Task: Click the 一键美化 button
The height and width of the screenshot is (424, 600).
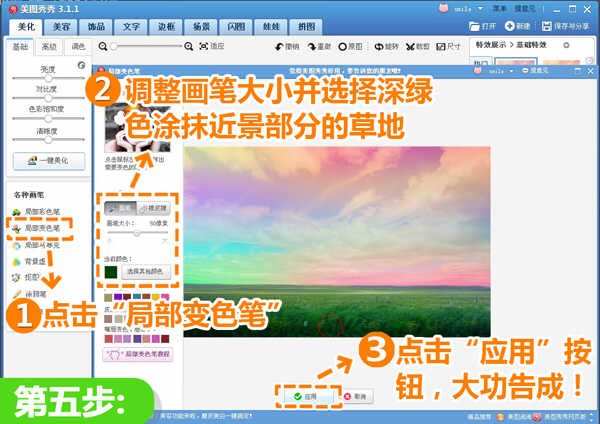Action: [49, 161]
